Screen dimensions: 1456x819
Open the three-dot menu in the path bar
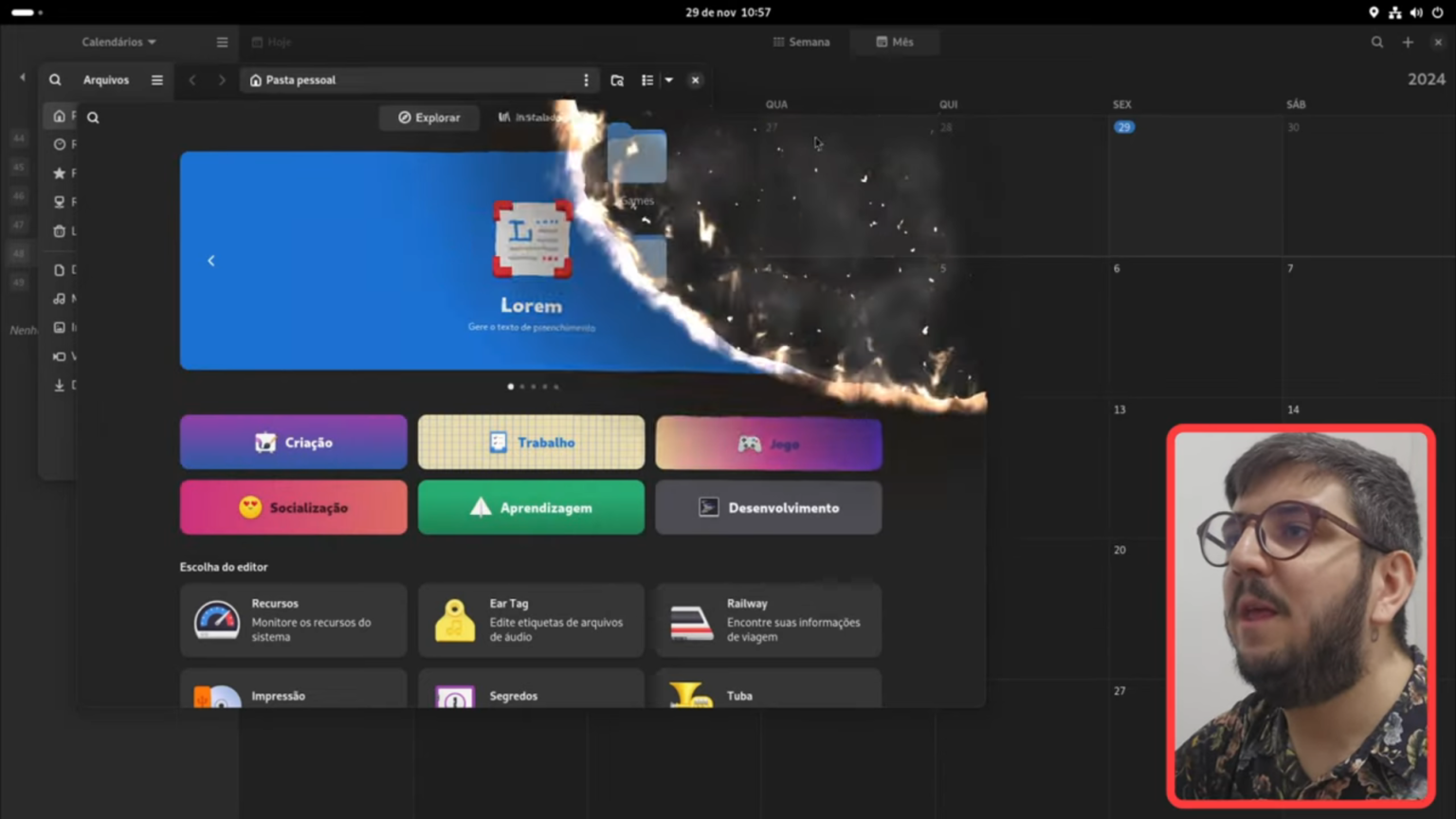pyautogui.click(x=586, y=80)
